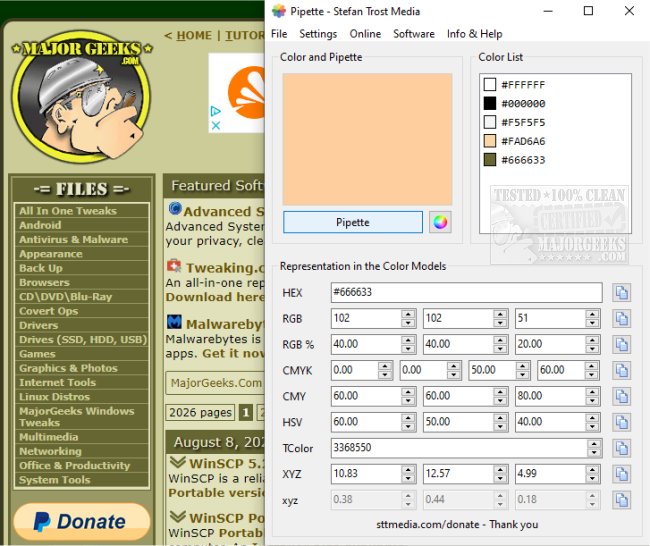This screenshot has width=650, height=546.
Task: Click the MajorGeeks logo in the browser
Action: [81, 97]
